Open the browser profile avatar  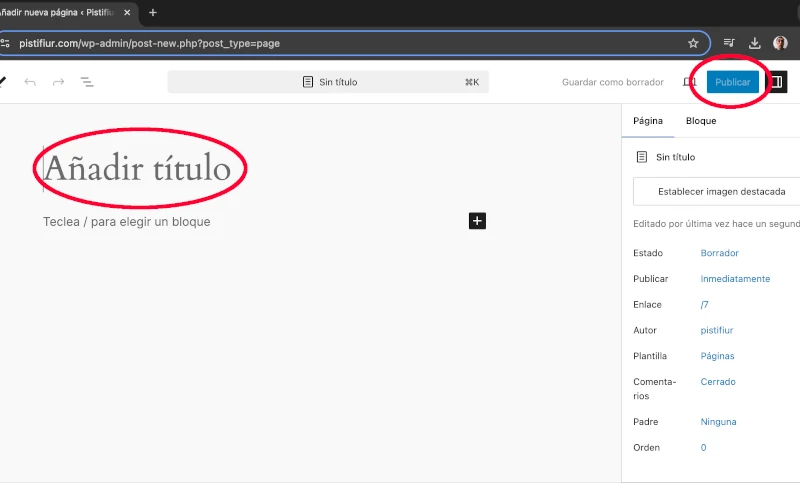point(780,43)
